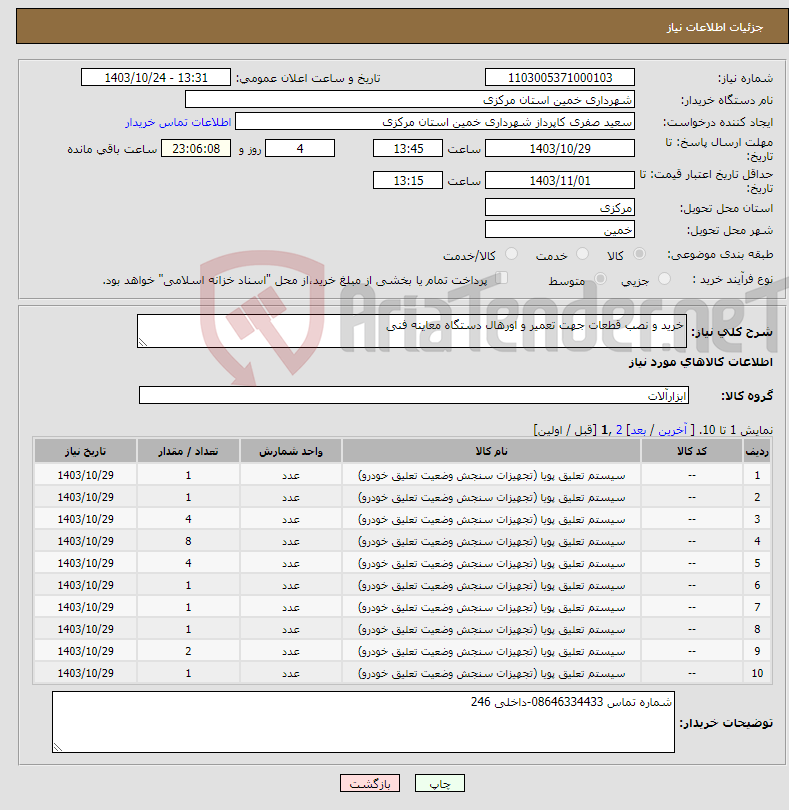This screenshot has width=789, height=810.
Task: Choose the متوسط purchase type option
Action: click(x=600, y=279)
